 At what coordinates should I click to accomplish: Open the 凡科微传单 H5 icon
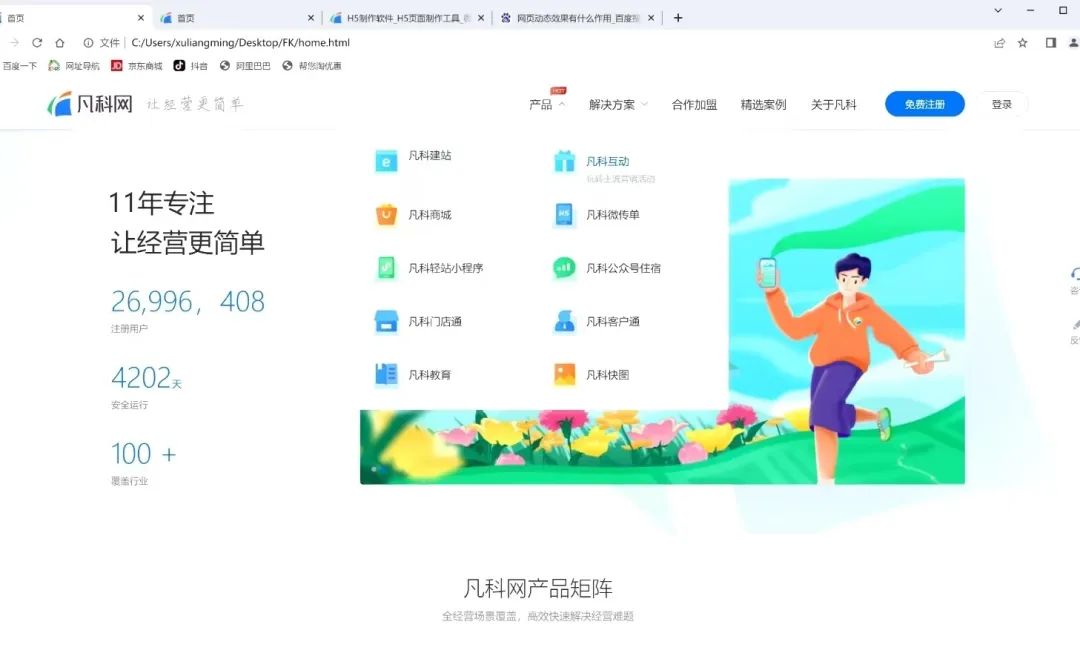pyautogui.click(x=564, y=215)
